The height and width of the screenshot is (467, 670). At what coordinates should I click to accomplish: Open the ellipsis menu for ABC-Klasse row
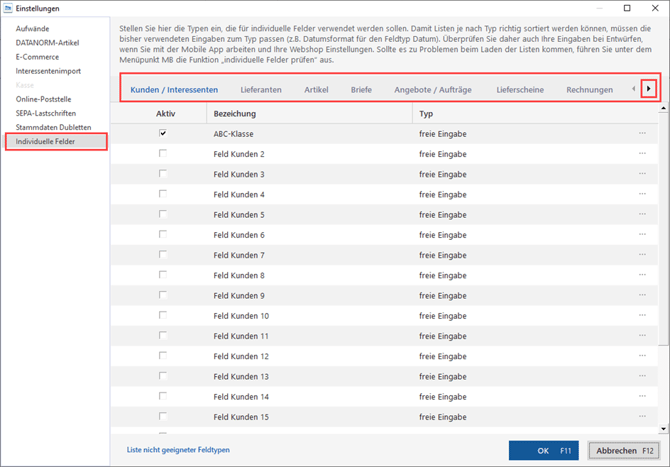[x=642, y=133]
